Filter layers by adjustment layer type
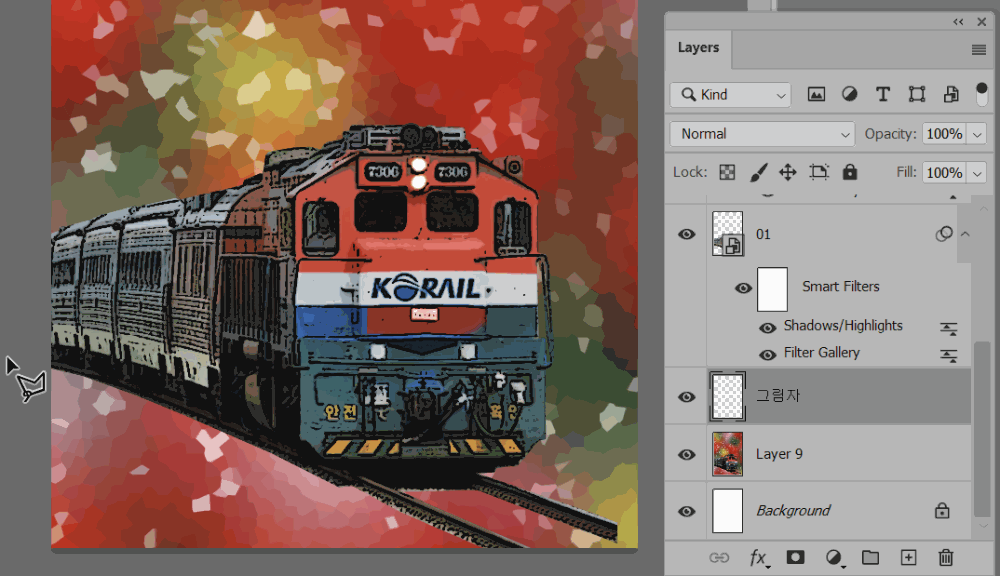This screenshot has height=576, width=1000. pos(849,94)
